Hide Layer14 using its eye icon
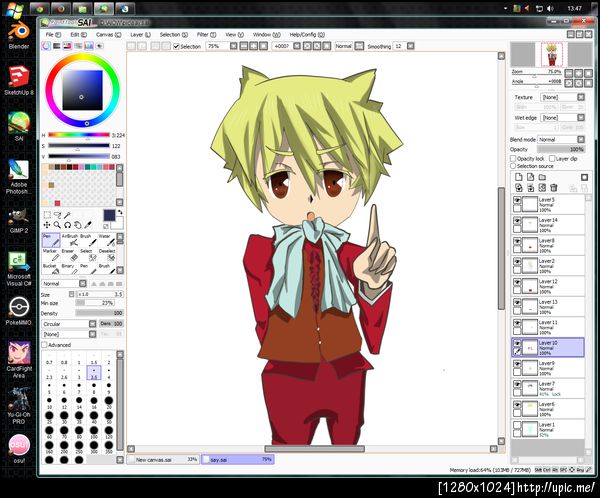 (x=517, y=220)
